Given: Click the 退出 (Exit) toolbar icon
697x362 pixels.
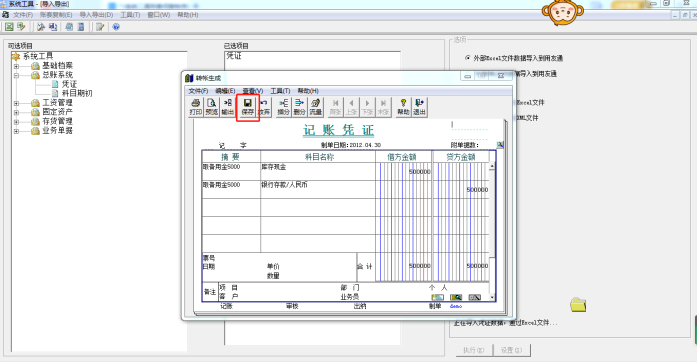Looking at the screenshot, I should tap(419, 107).
